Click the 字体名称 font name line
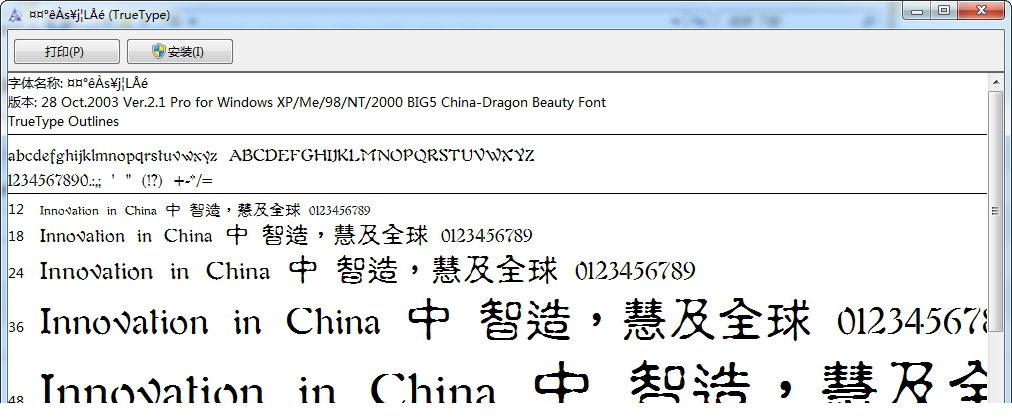The image size is (1012, 419). [x=78, y=83]
